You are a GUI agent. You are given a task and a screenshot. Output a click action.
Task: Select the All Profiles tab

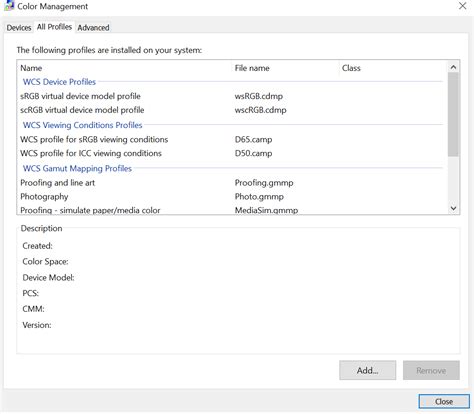54,27
